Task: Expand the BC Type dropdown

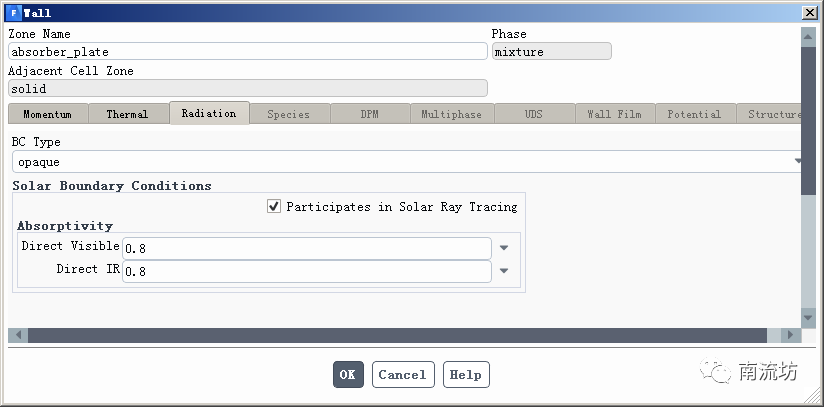Action: coord(798,161)
